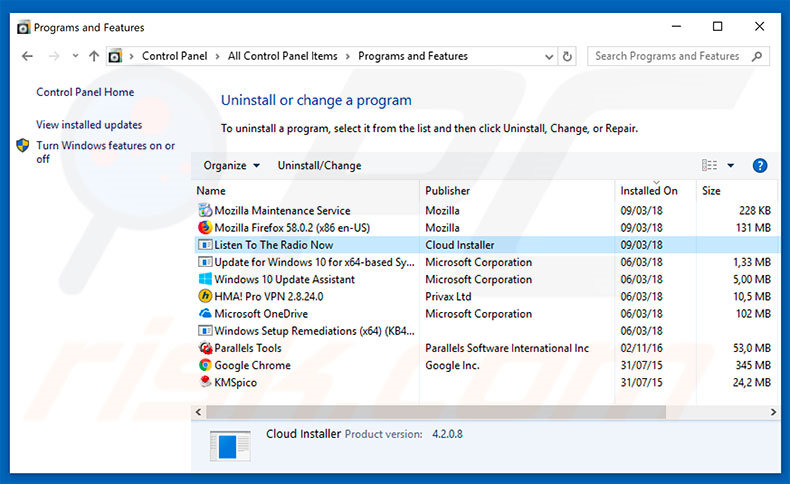Click the HMA! Pro VPN icon
Image resolution: width=790 pixels, height=484 pixels.
tap(205, 296)
